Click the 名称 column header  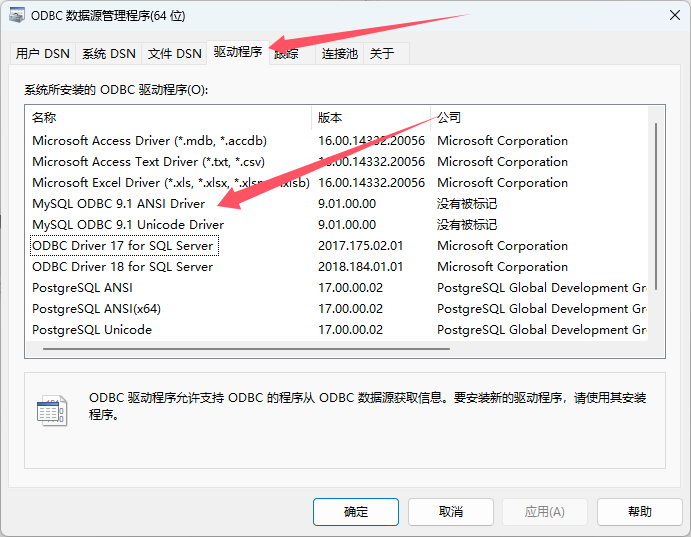[x=168, y=118]
